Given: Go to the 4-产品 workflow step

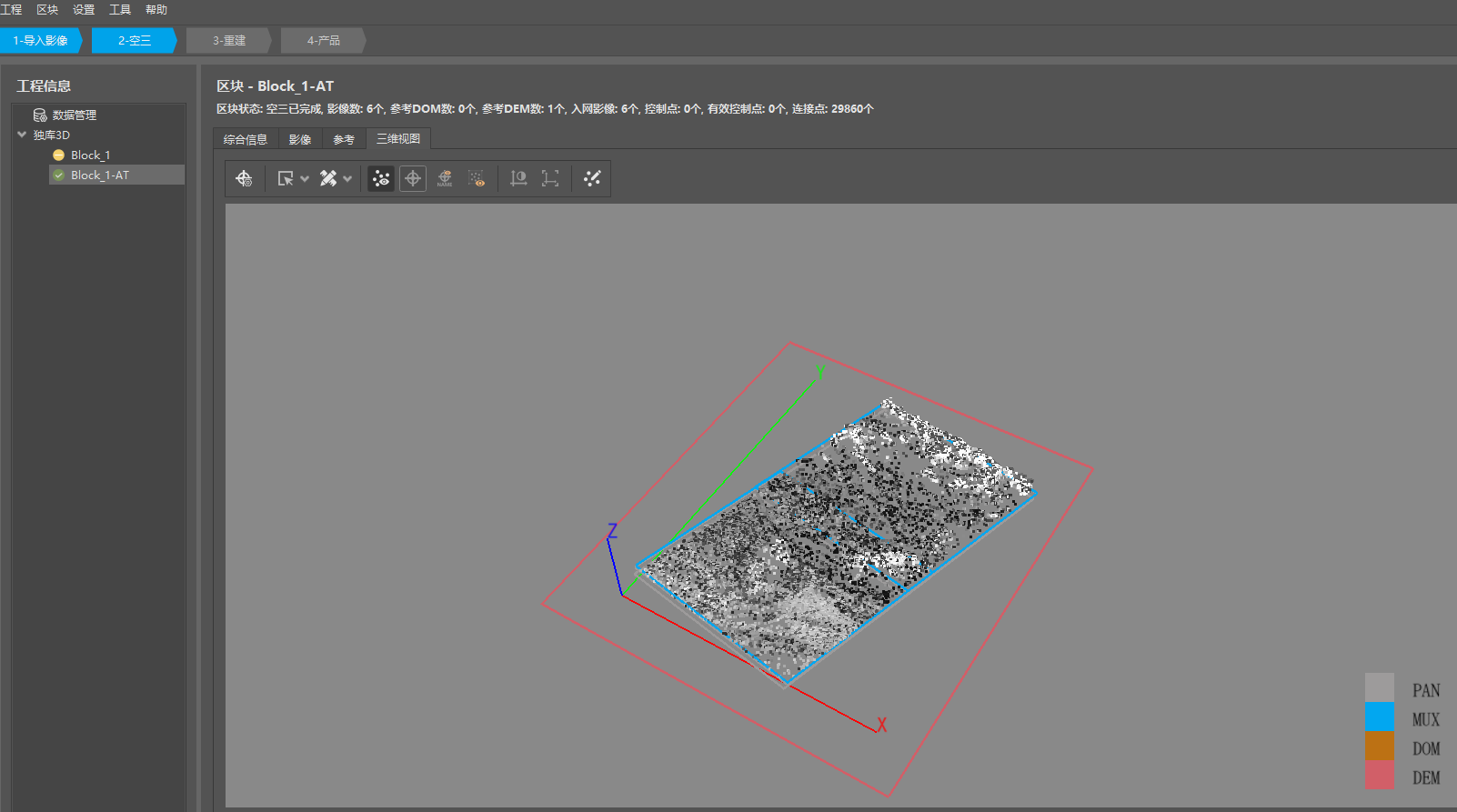Looking at the screenshot, I should pos(323,41).
